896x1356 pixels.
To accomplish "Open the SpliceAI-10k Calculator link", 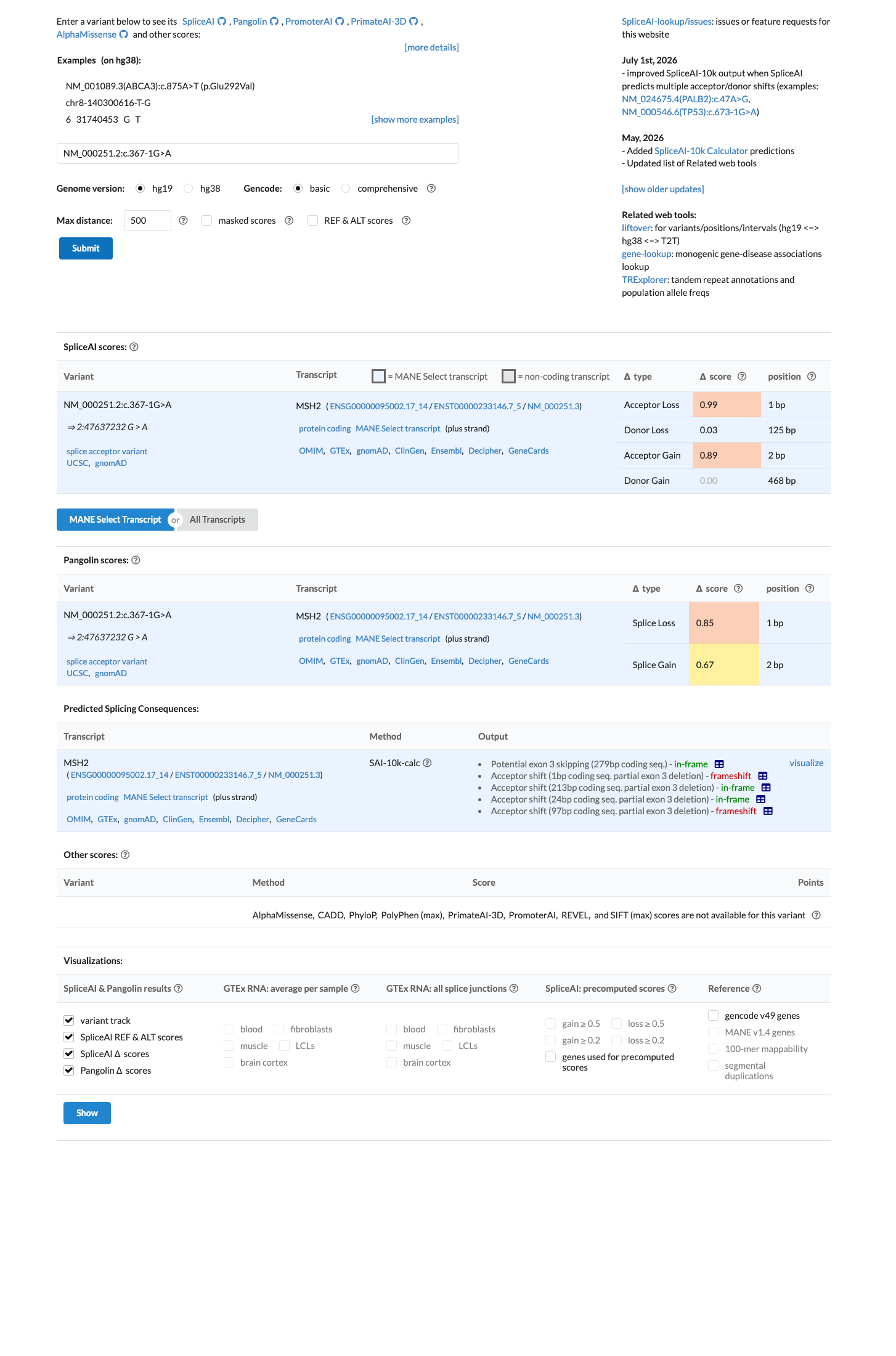I will (x=701, y=151).
